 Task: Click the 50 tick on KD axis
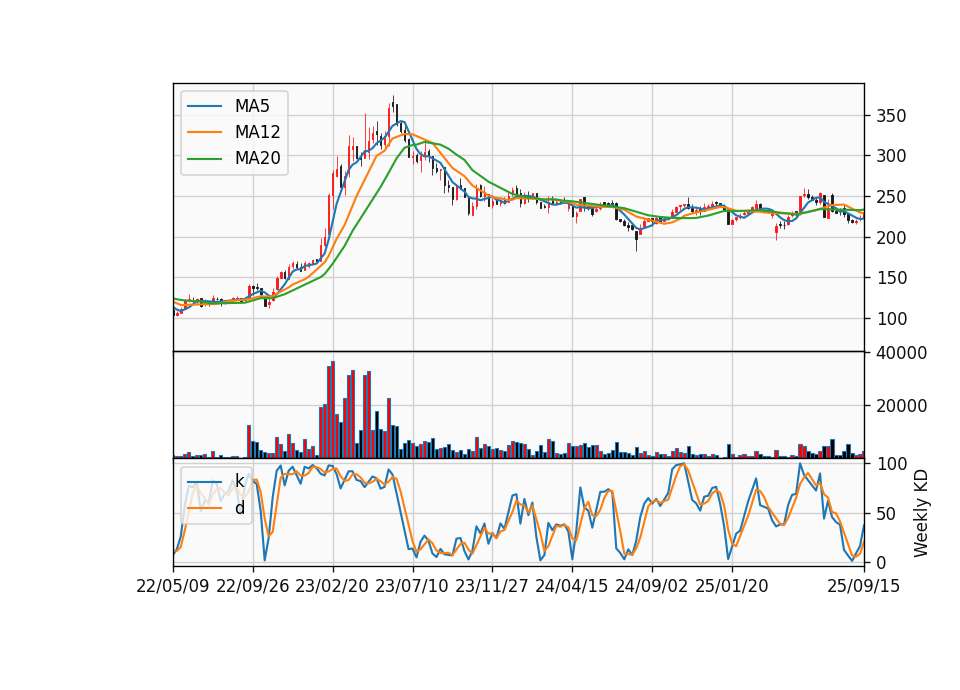click(886, 514)
